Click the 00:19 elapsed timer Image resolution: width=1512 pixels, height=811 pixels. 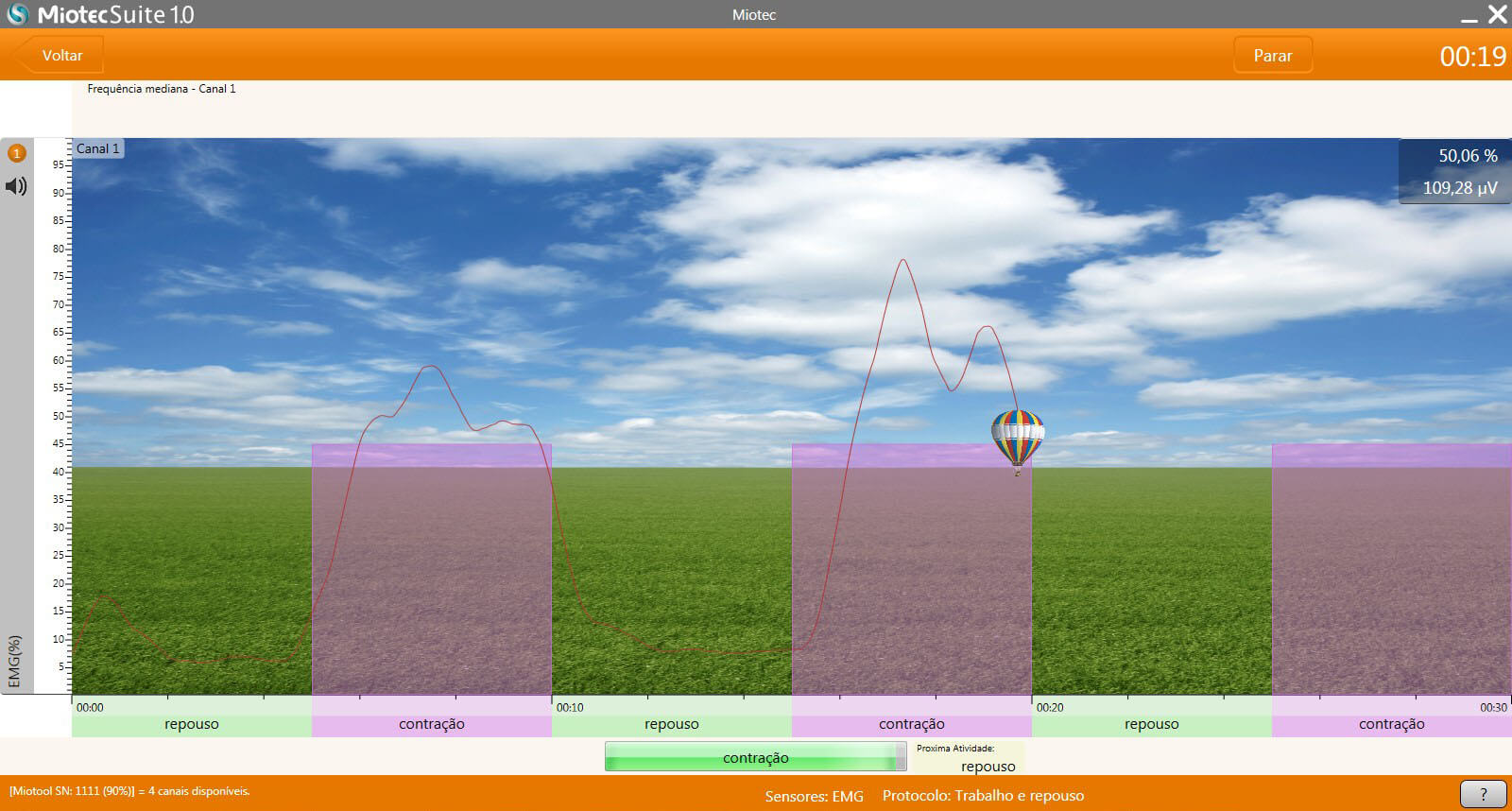tap(1472, 57)
